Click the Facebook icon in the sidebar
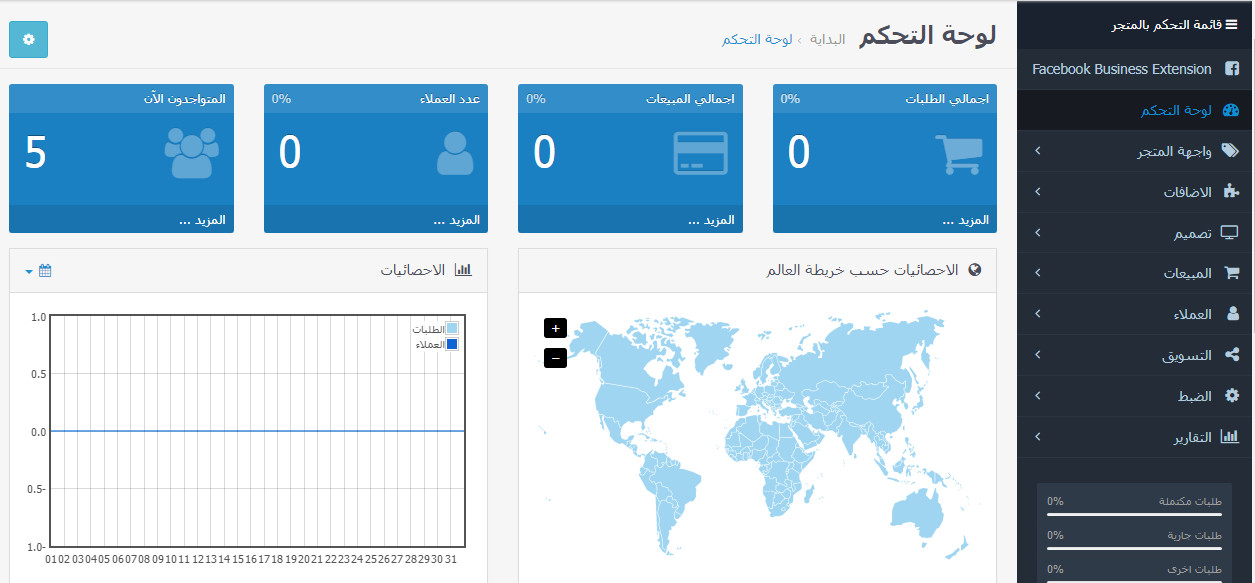The width and height of the screenshot is (1255, 583). tap(1231, 69)
